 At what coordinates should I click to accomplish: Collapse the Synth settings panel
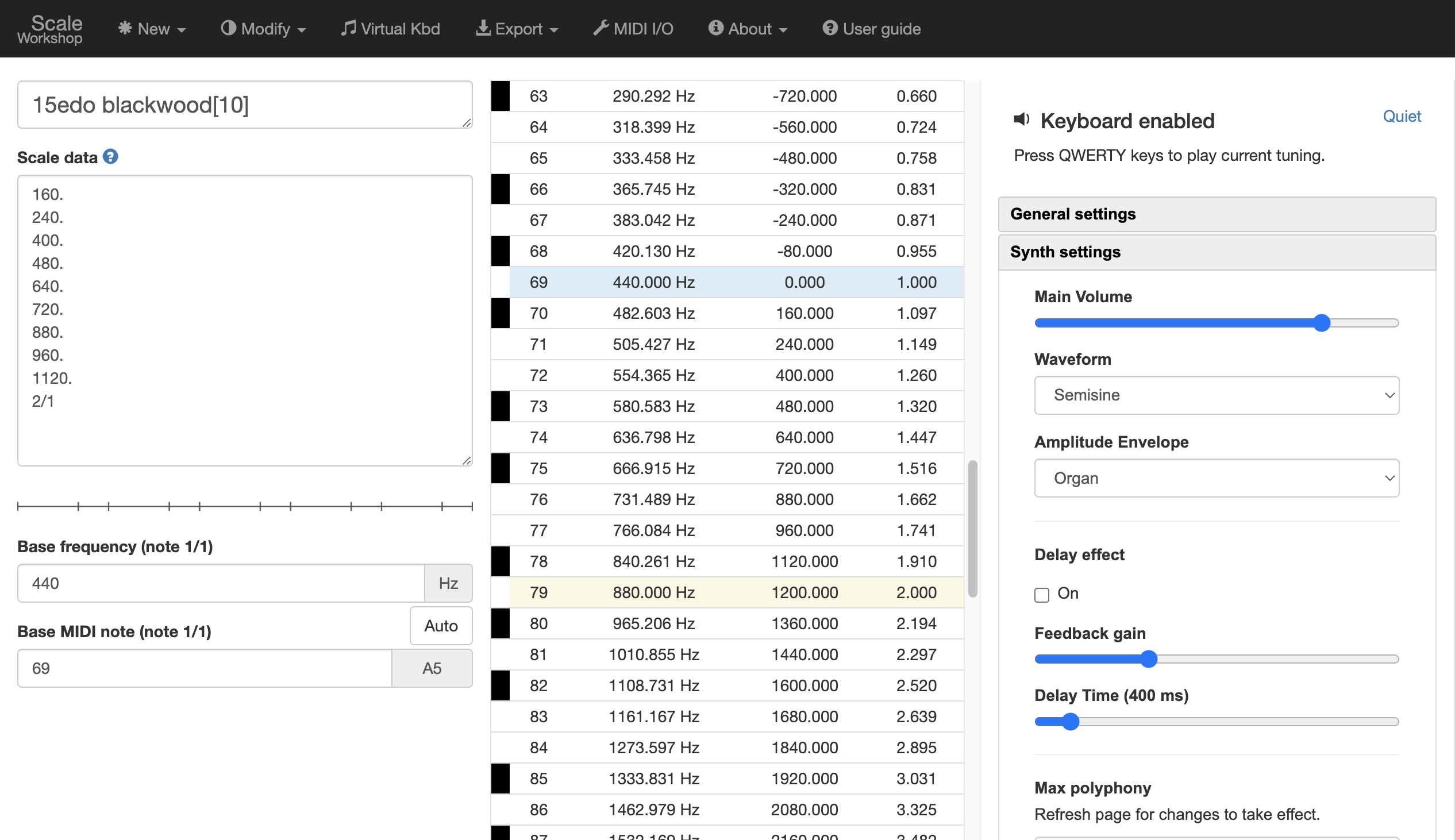pos(1216,252)
